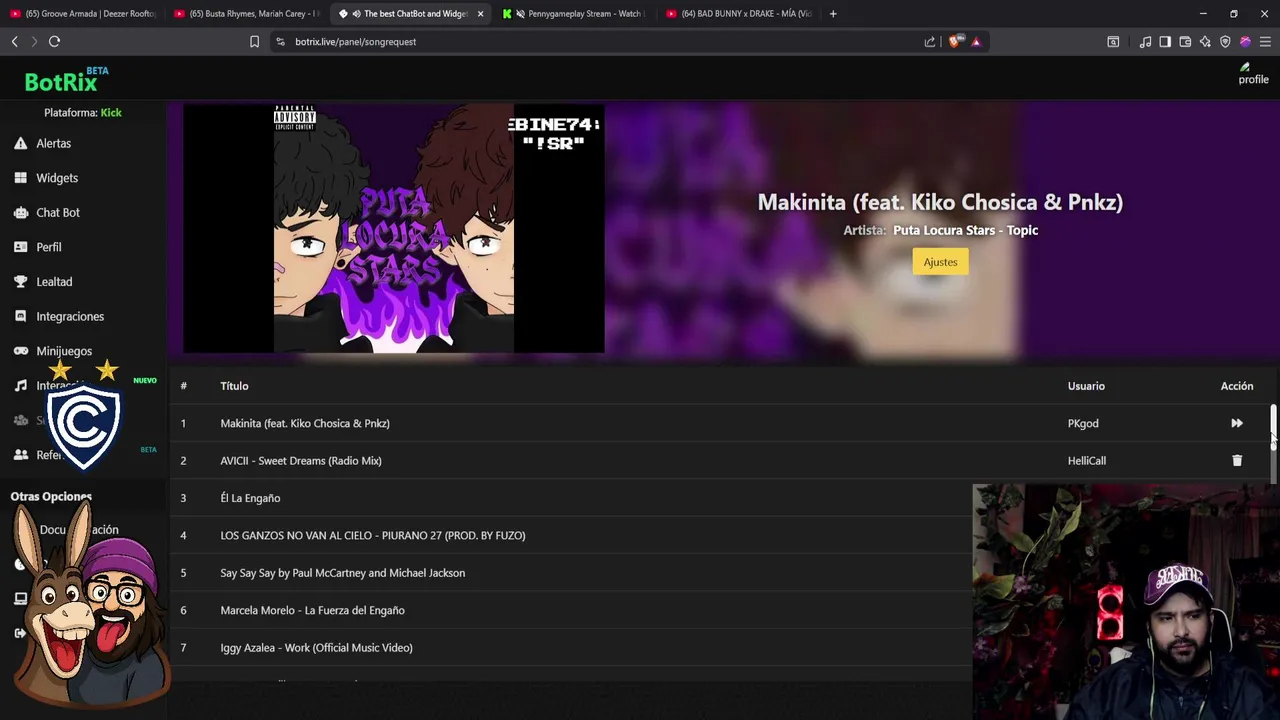Click the Integraciones icon

[20, 316]
